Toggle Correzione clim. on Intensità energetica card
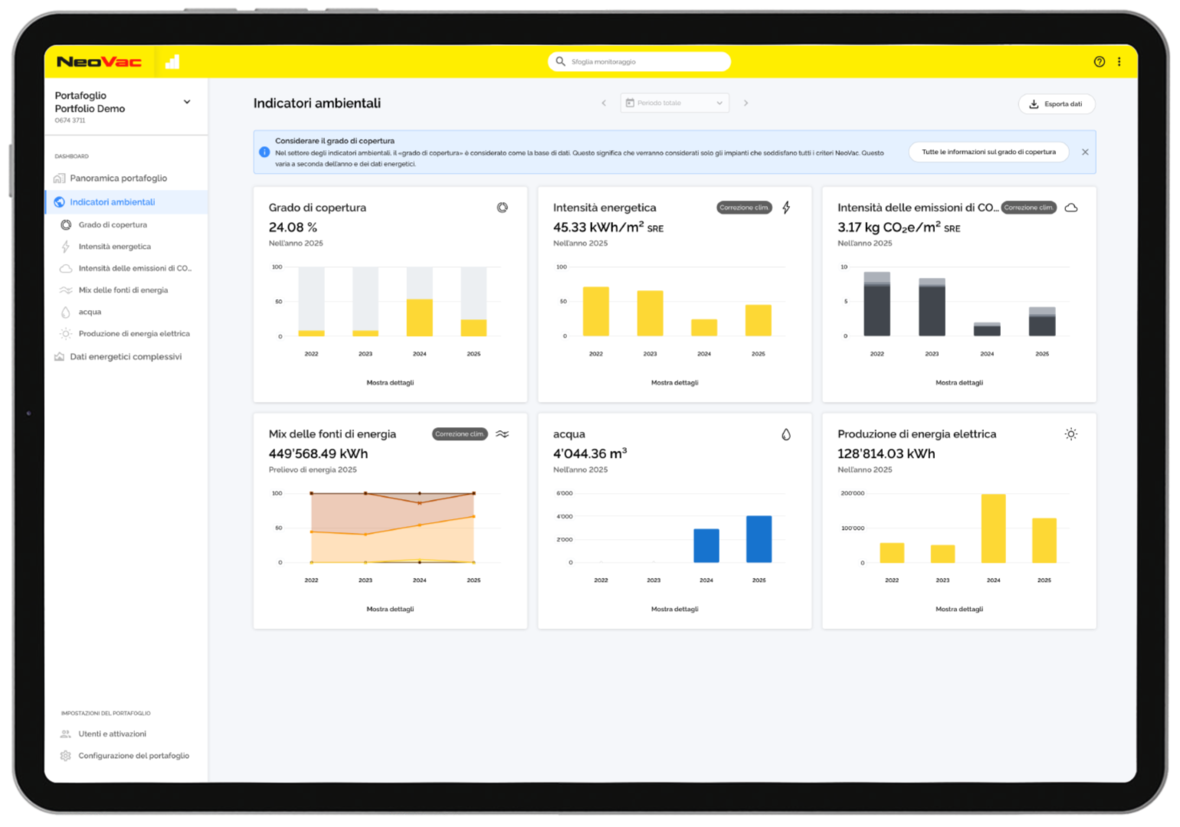This screenshot has height=827, width=1180. (744, 208)
